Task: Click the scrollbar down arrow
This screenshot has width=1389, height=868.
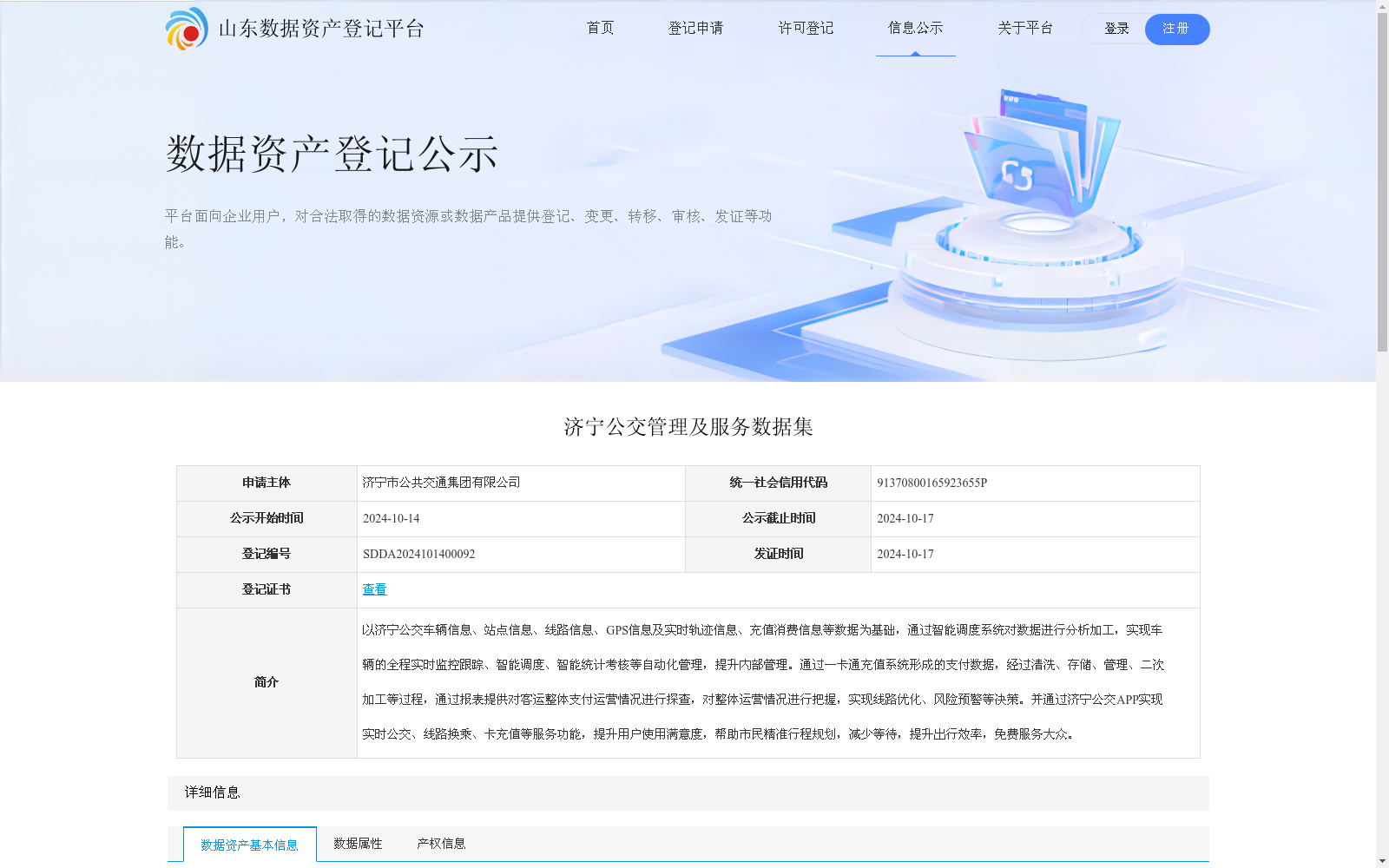Action: [x=1382, y=861]
